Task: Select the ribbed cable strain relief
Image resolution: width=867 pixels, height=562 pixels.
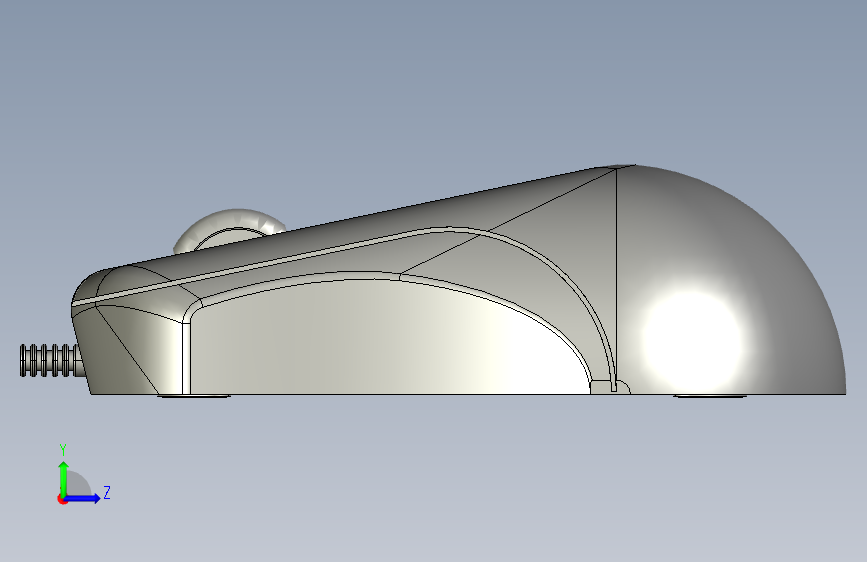Action: [50, 361]
